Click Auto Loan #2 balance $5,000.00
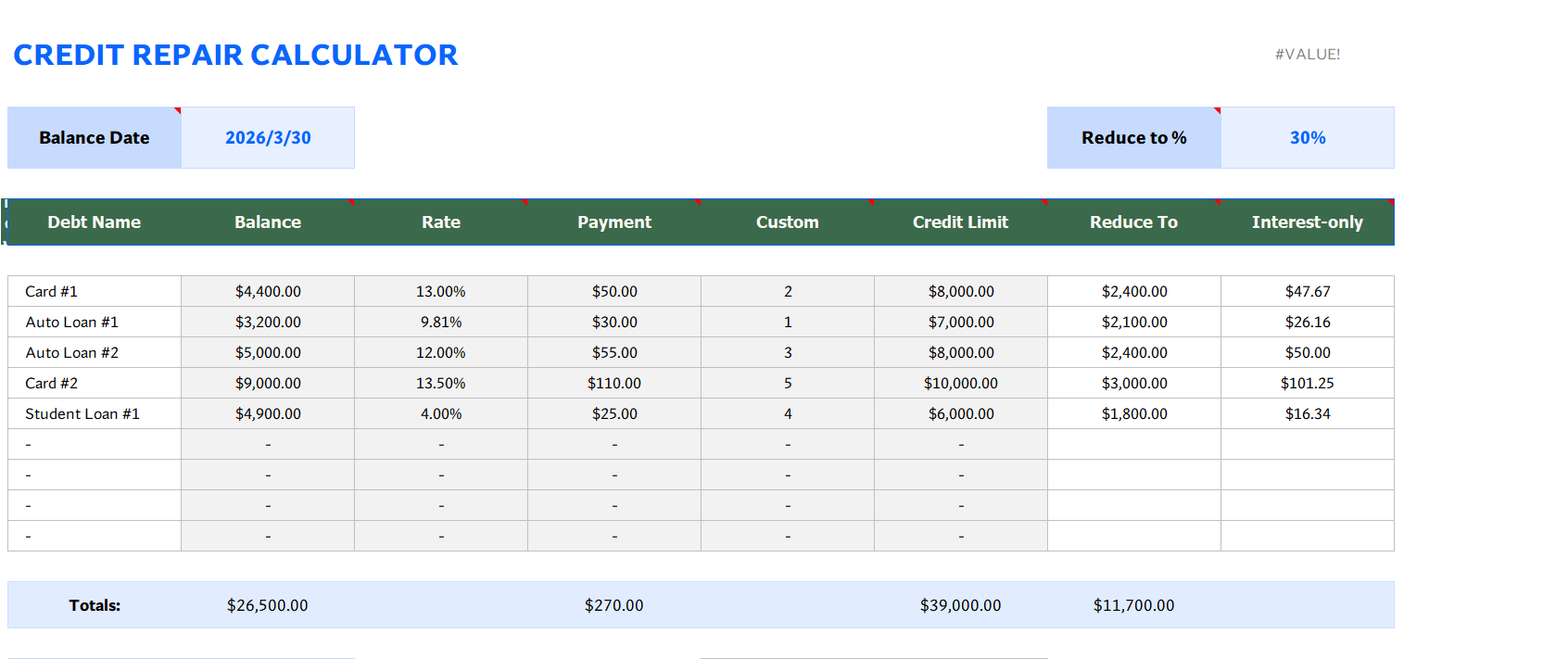 (268, 352)
